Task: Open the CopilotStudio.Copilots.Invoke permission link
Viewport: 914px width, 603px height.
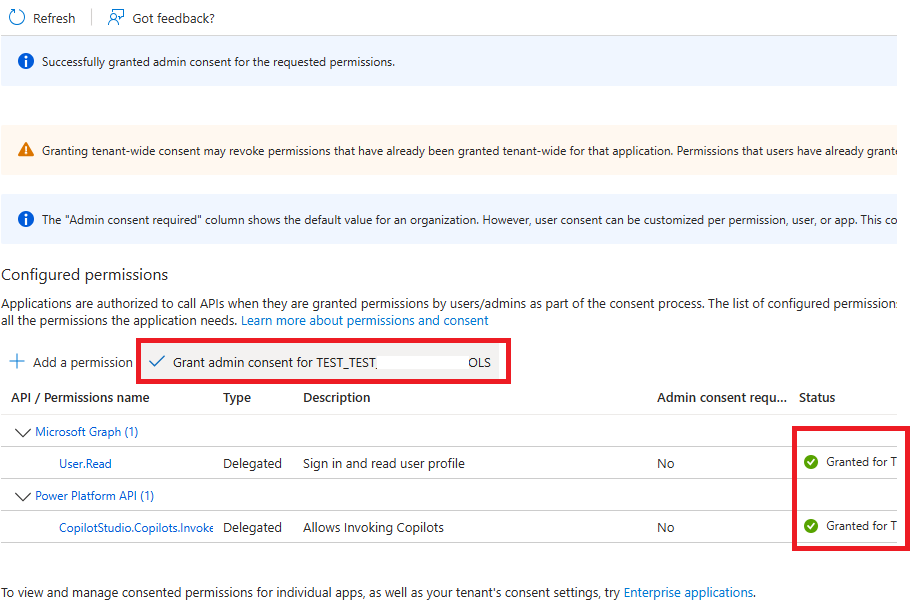Action: tap(135, 527)
